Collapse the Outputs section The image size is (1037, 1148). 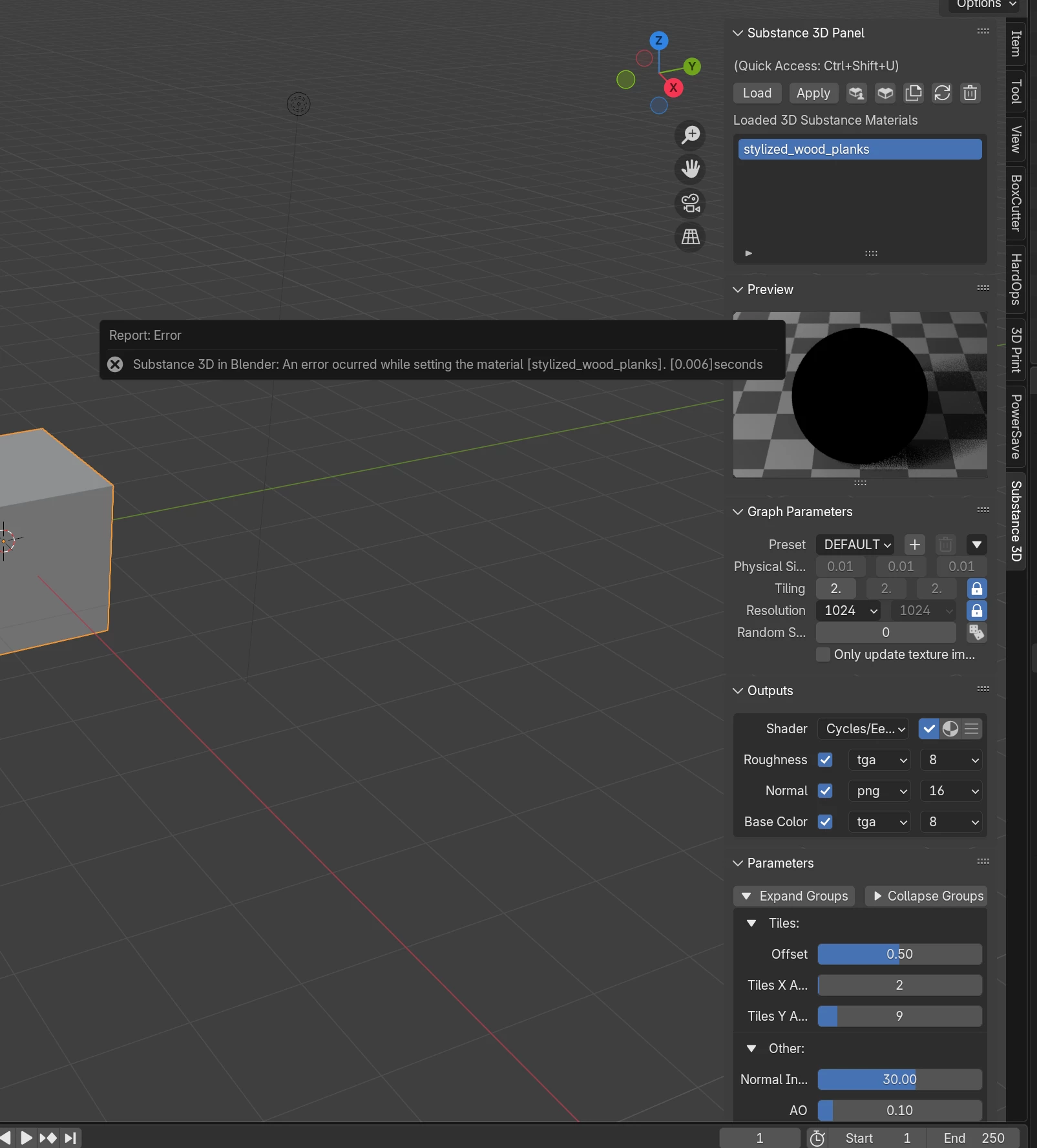(738, 691)
